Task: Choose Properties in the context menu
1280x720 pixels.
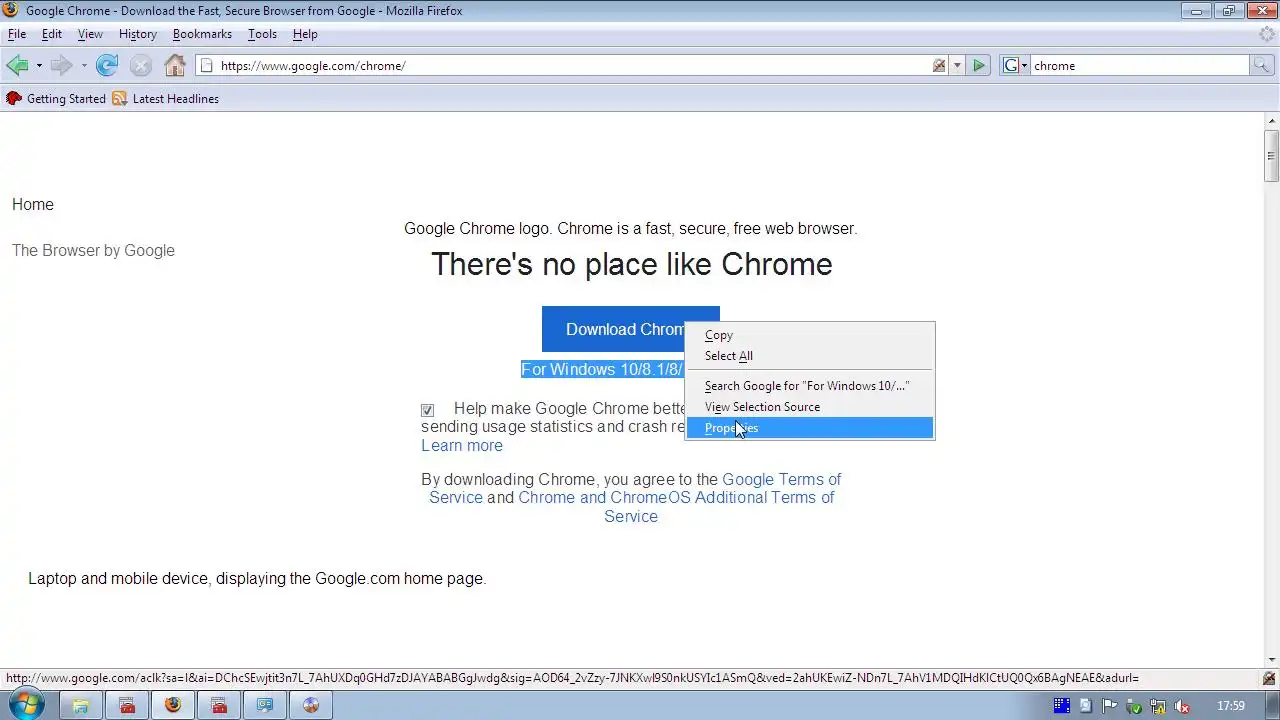Action: [x=810, y=428]
